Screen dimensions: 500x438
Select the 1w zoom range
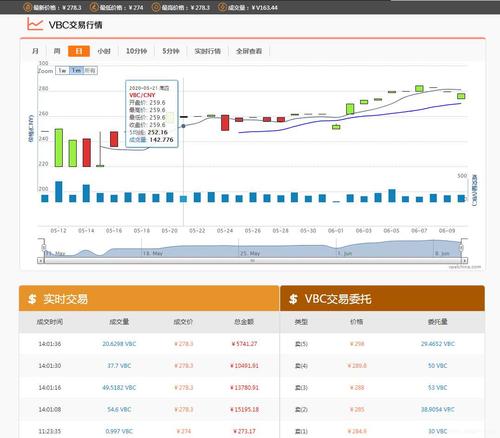click(62, 70)
